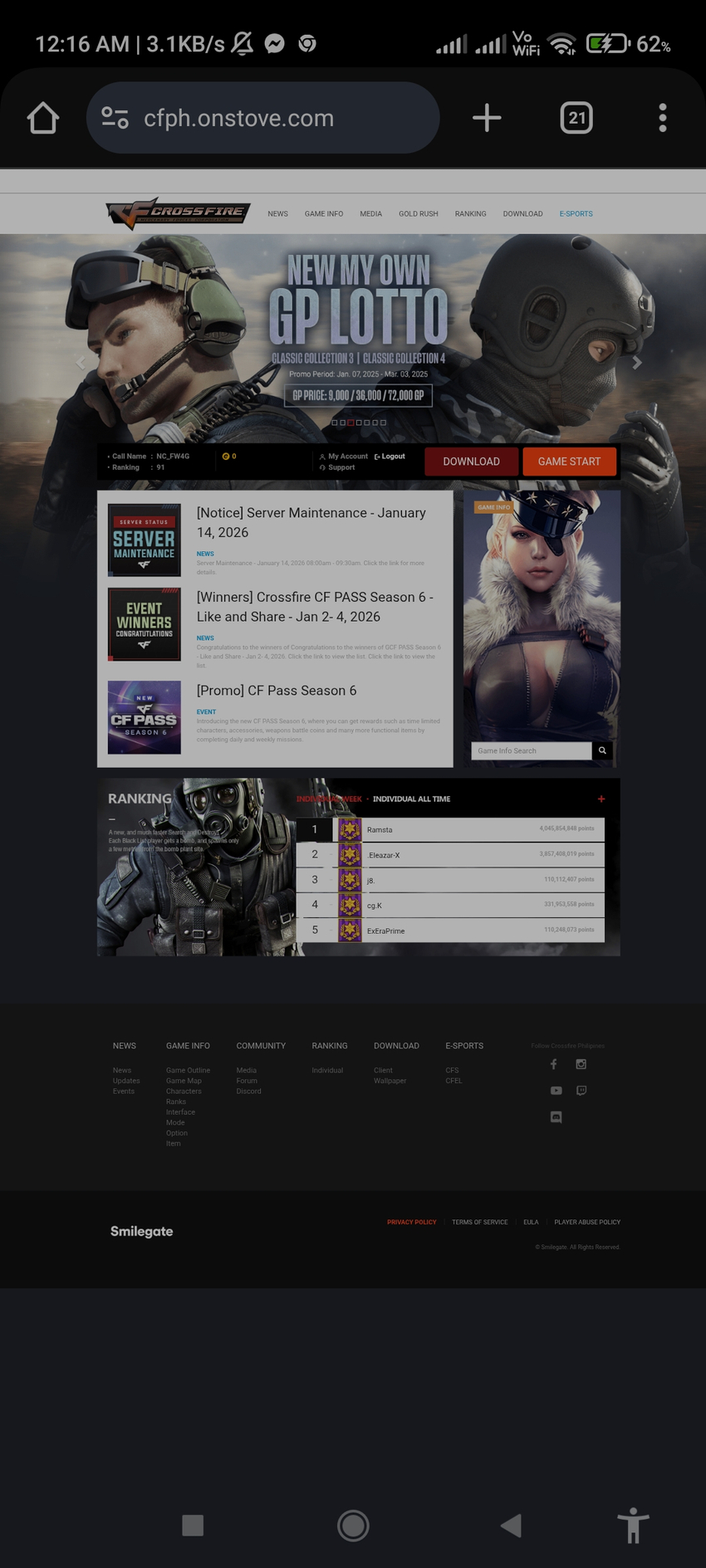The width and height of the screenshot is (706, 1568).
Task: Open the Support link
Action: click(x=337, y=467)
